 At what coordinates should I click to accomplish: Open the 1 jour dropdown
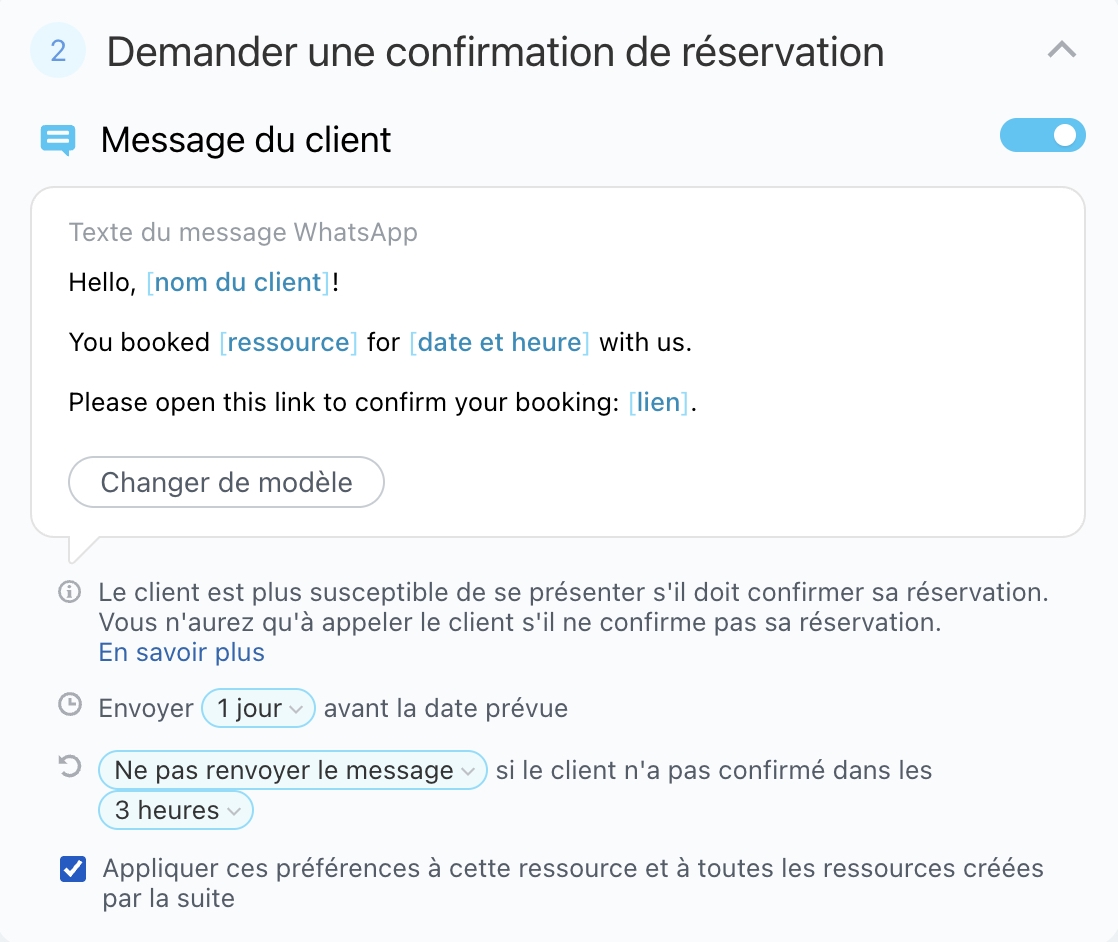tap(259, 709)
